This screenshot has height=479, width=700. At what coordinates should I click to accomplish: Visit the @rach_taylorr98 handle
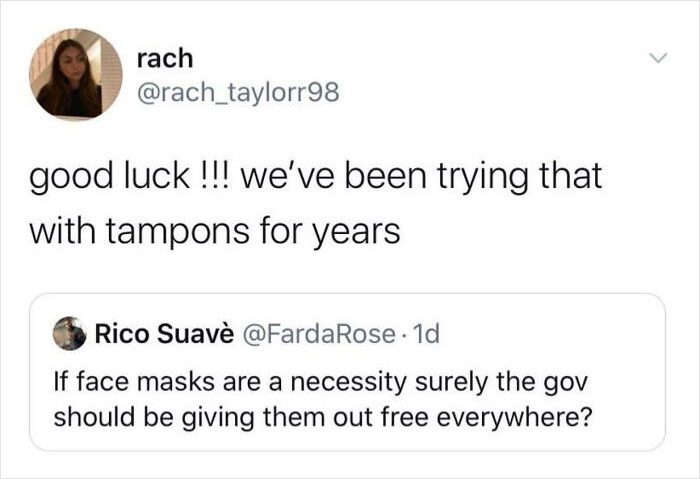(x=238, y=93)
